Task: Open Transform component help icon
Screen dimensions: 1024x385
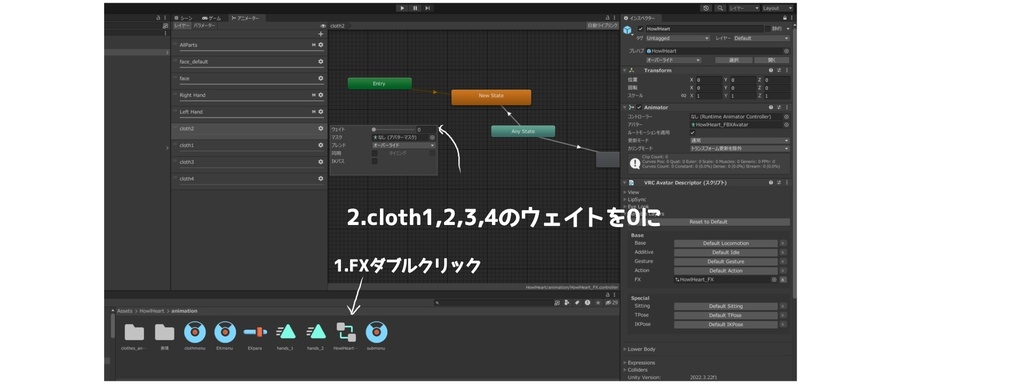Action: [x=771, y=70]
